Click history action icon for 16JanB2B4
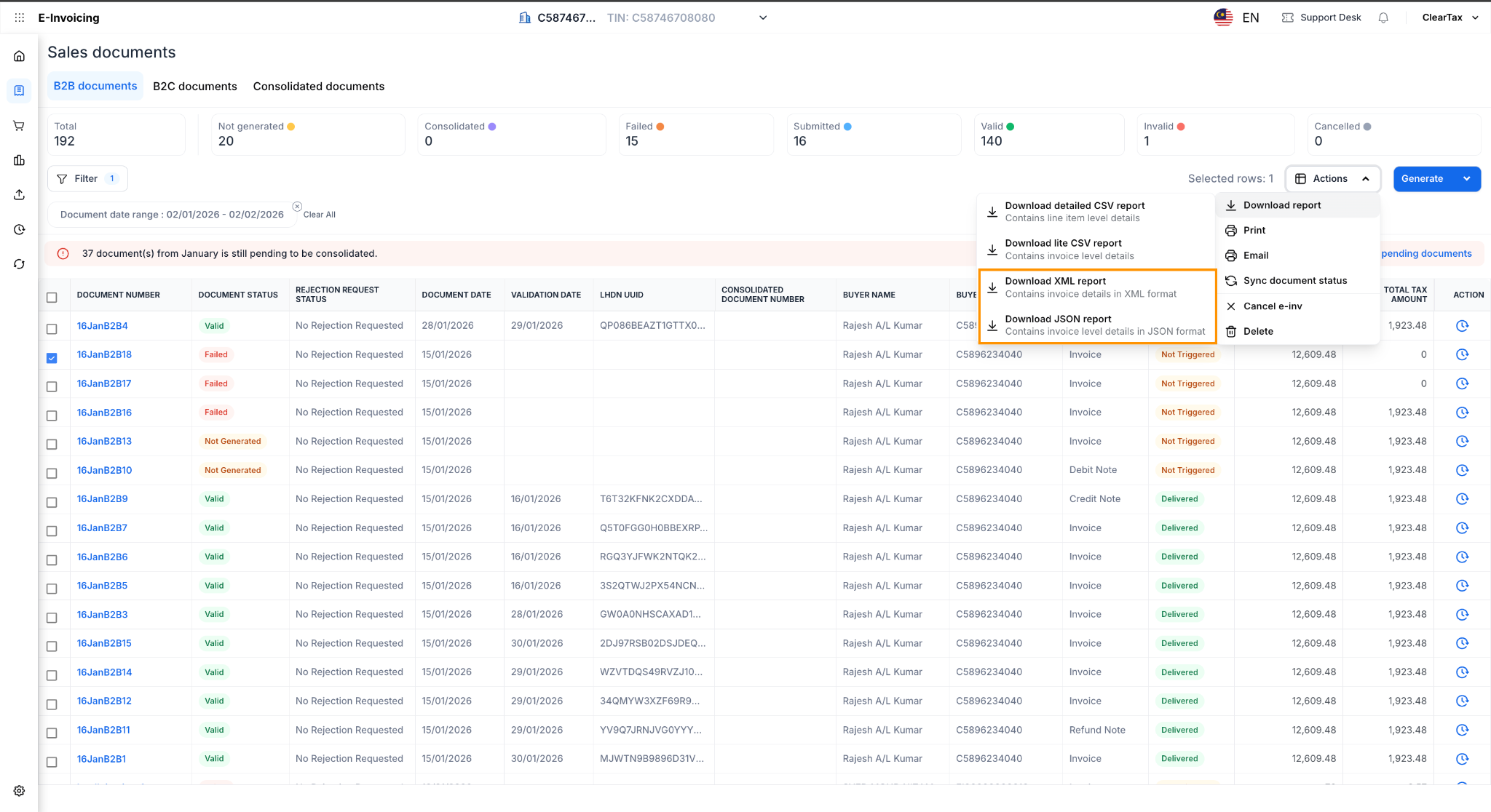 coord(1462,326)
